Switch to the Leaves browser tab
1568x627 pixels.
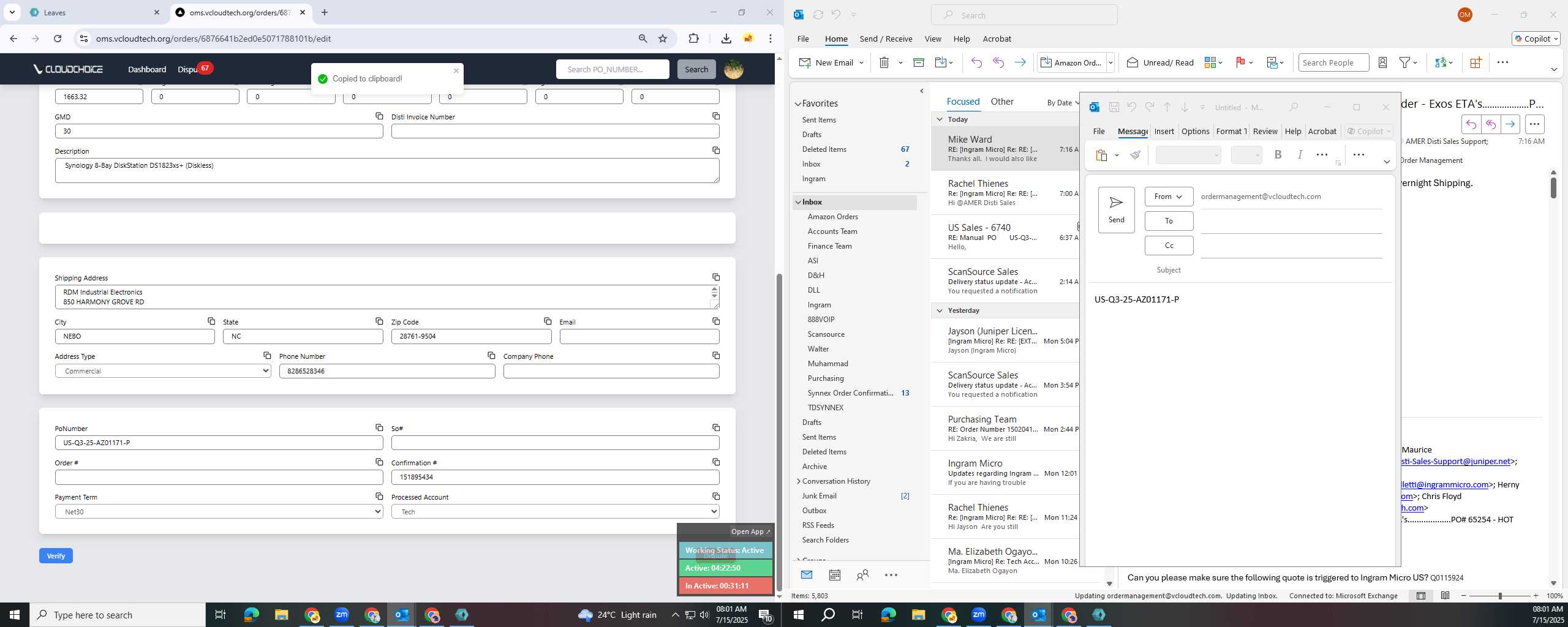click(x=95, y=12)
